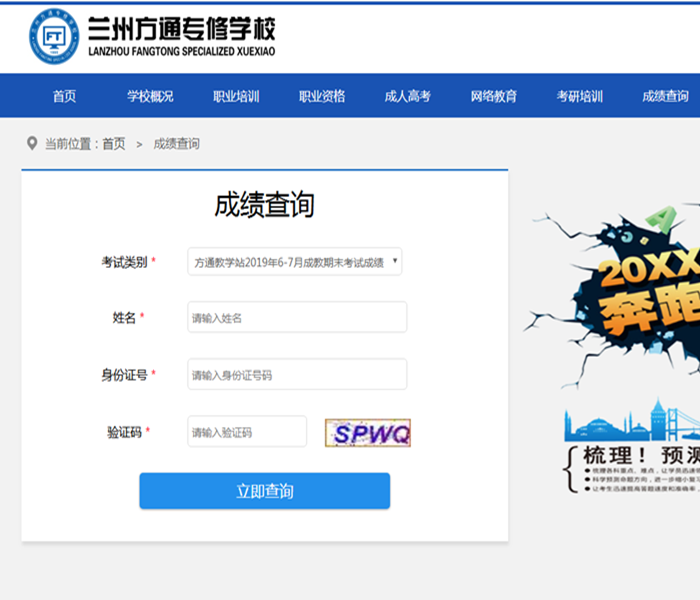Focus the 身份证号 input field
Screen dimensions: 700x600
(x=297, y=375)
